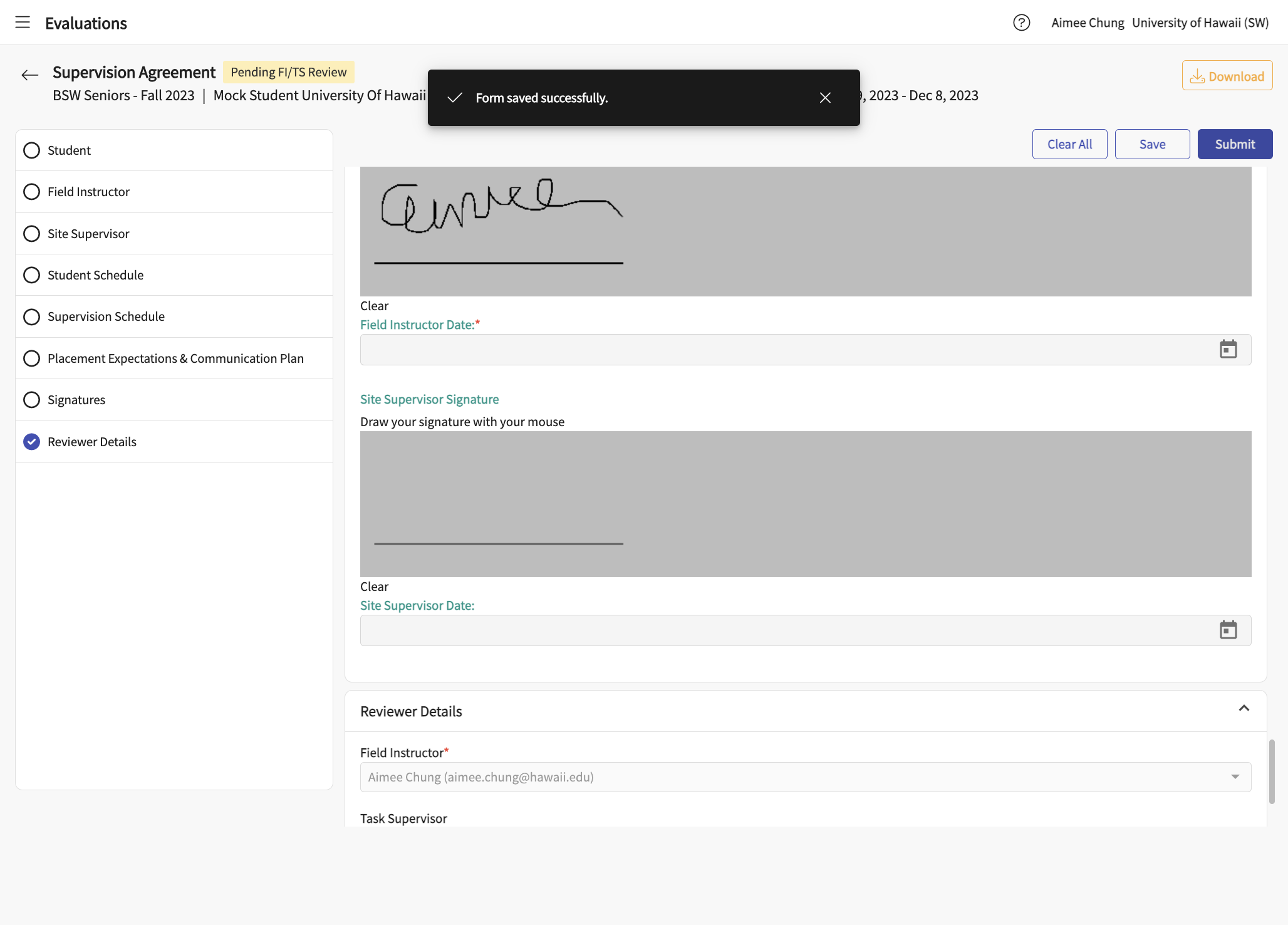The width and height of the screenshot is (1288, 925).
Task: Open the Site Supervisor Date calendar picker
Action: click(x=1228, y=630)
